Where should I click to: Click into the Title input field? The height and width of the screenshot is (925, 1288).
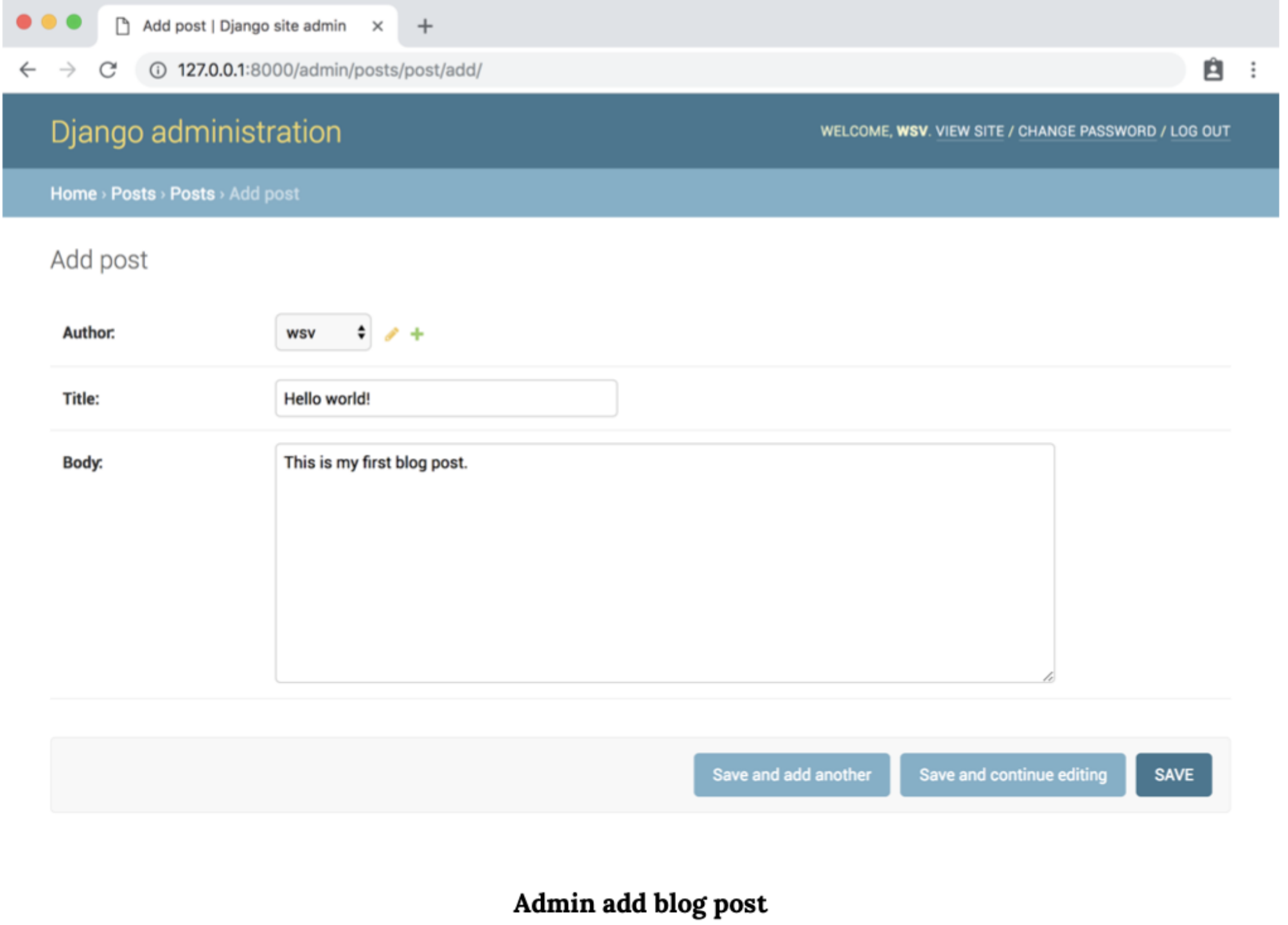click(446, 399)
